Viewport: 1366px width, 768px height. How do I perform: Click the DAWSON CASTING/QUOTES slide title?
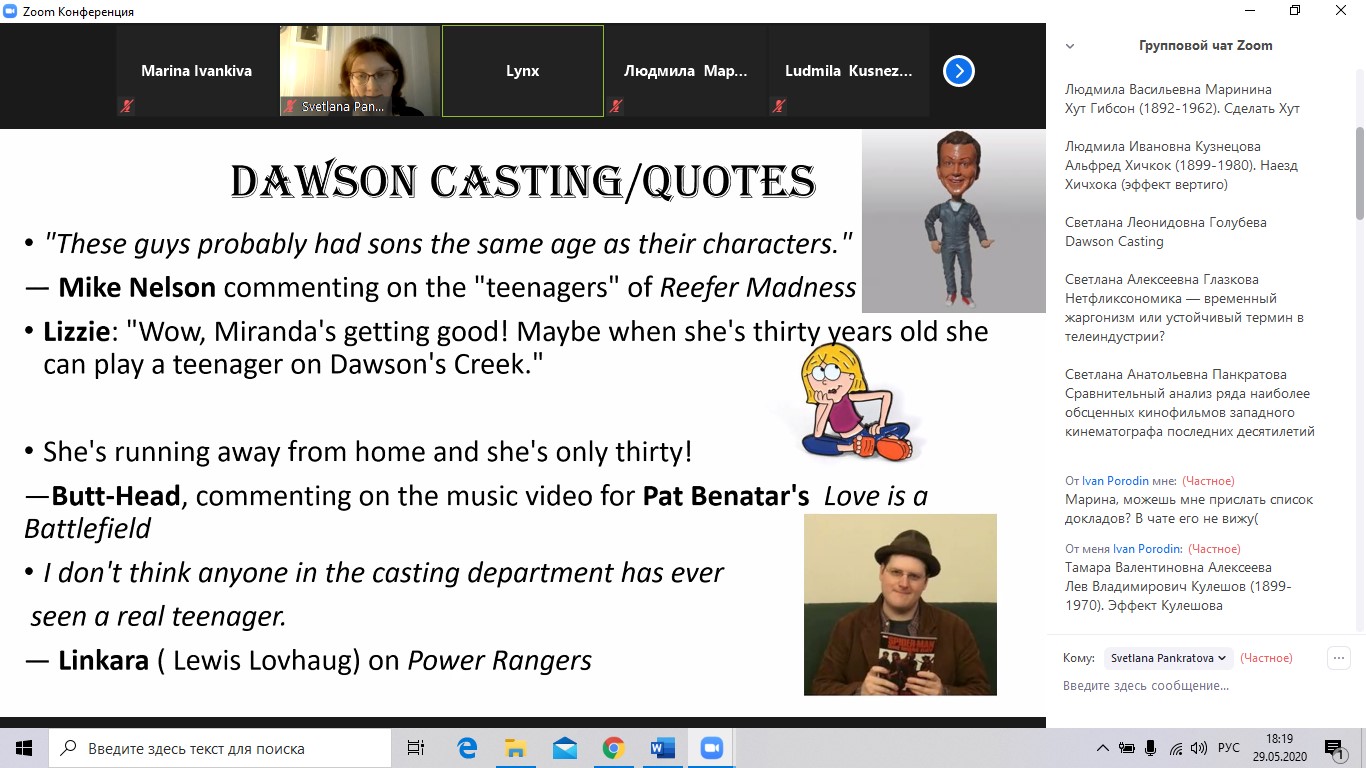523,181
